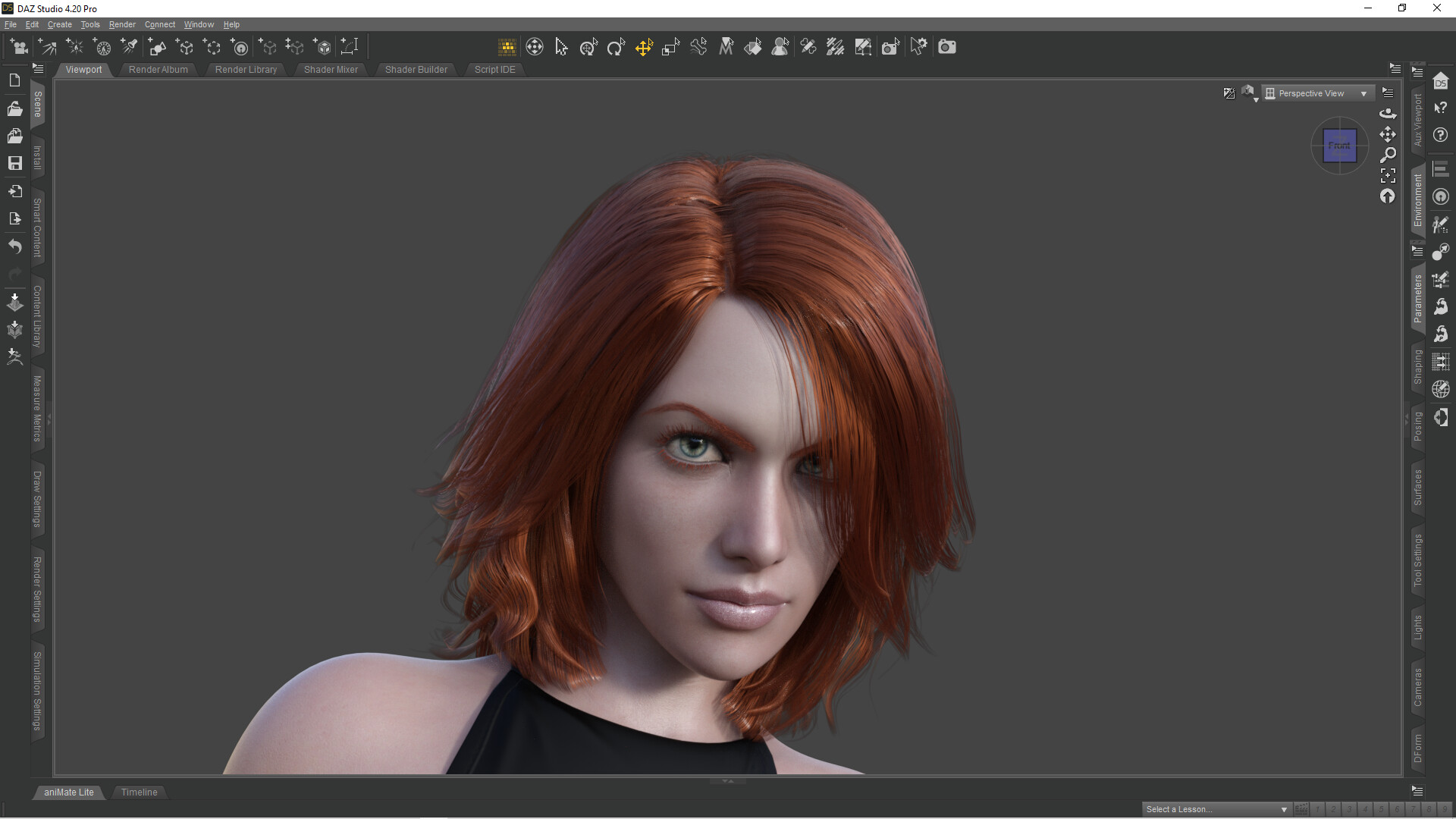Open the Surfaces side panel tab
1456x819 pixels.
1417,488
